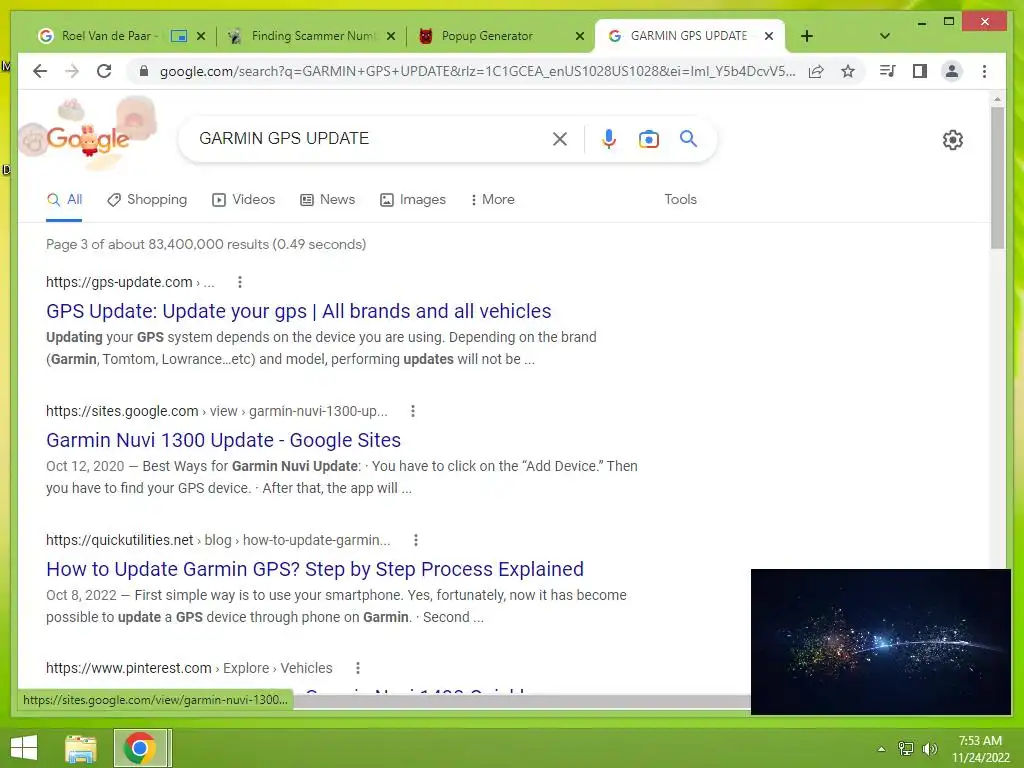1024x768 pixels.
Task: Open the Chrome profile avatar
Action: 952,71
